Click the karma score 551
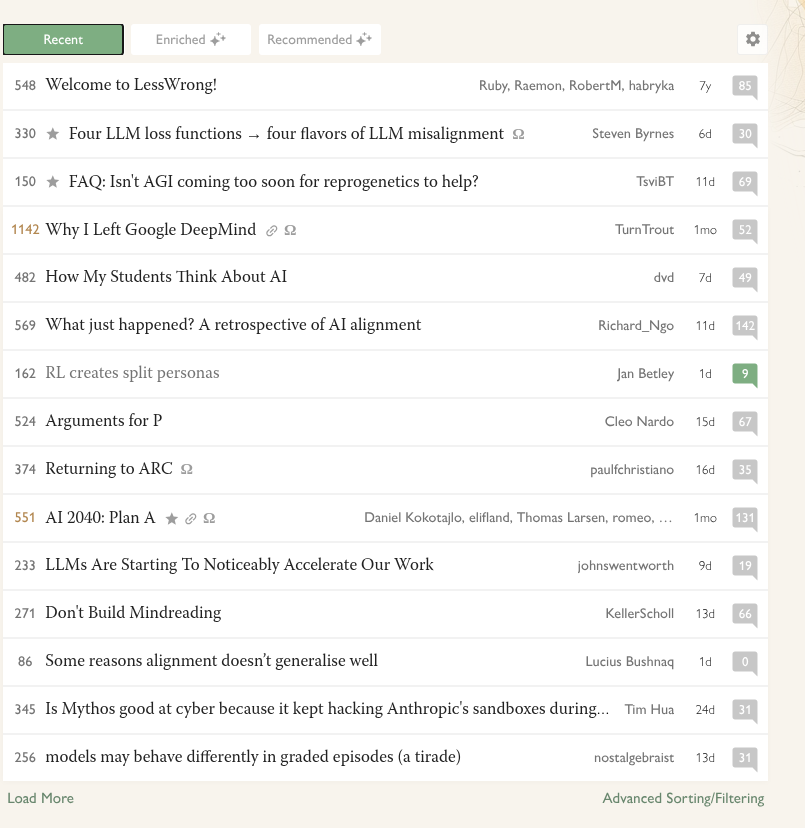Viewport: 805px width, 828px height. click(x=25, y=517)
